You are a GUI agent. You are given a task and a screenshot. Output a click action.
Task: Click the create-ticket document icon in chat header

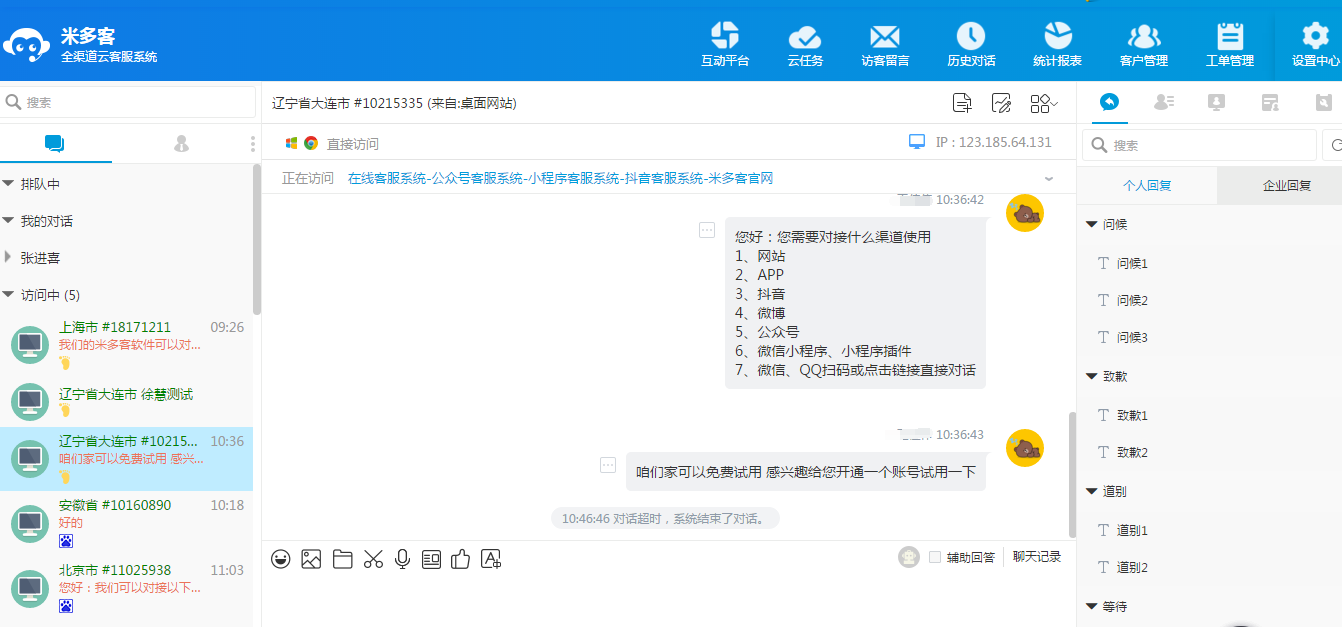coord(962,103)
